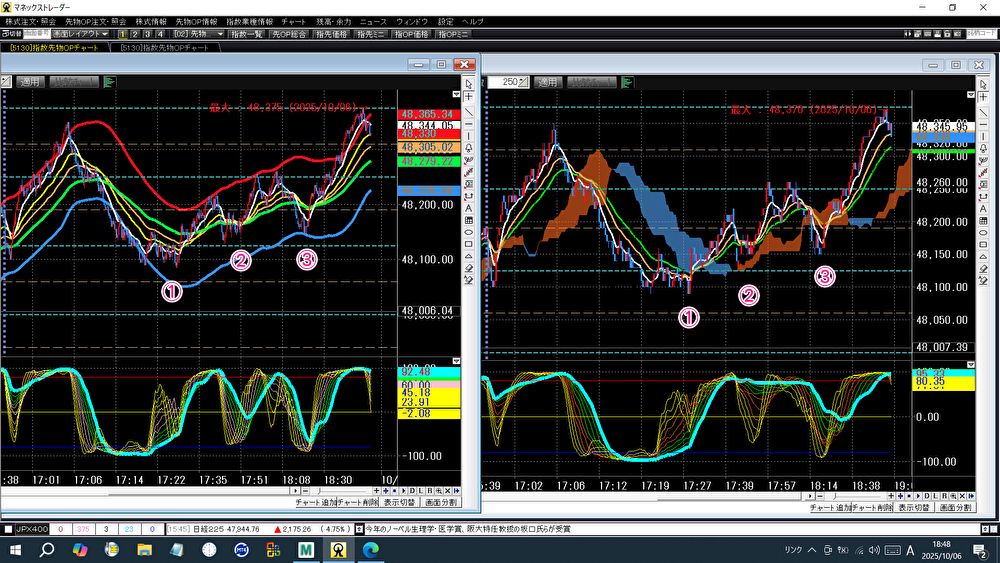Click the green flag icon in the left chart

(x=110, y=82)
